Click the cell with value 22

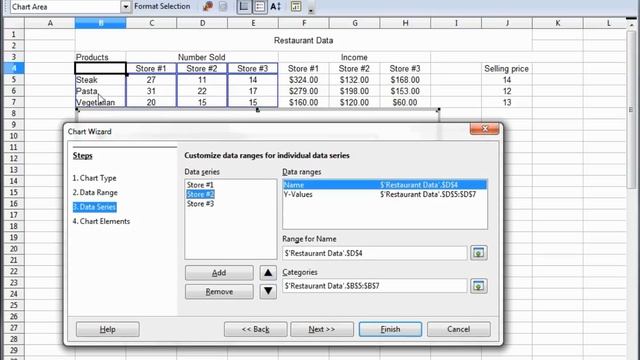point(202,91)
